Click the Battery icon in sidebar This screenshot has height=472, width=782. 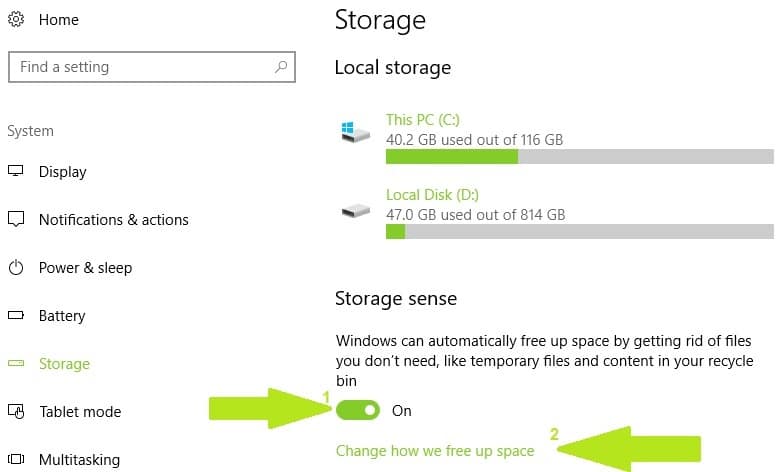click(16, 315)
